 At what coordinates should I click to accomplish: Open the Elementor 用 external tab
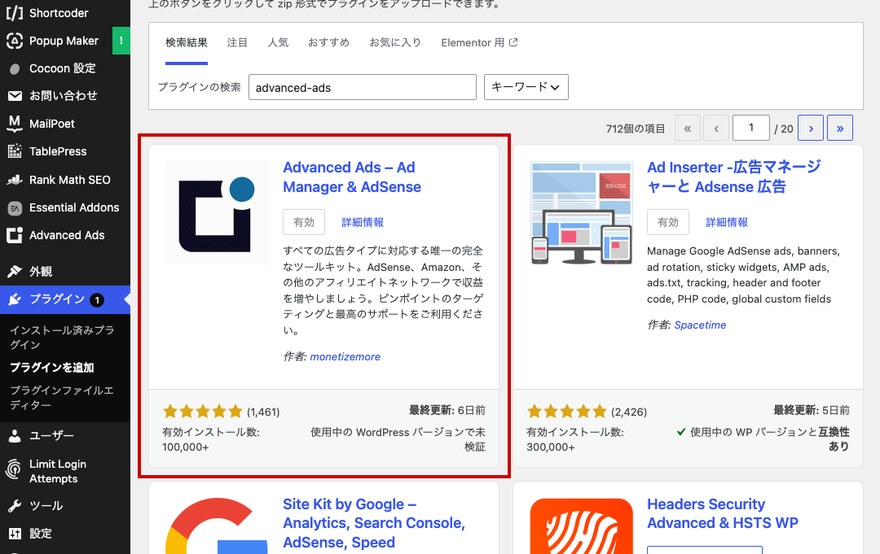pos(479,43)
